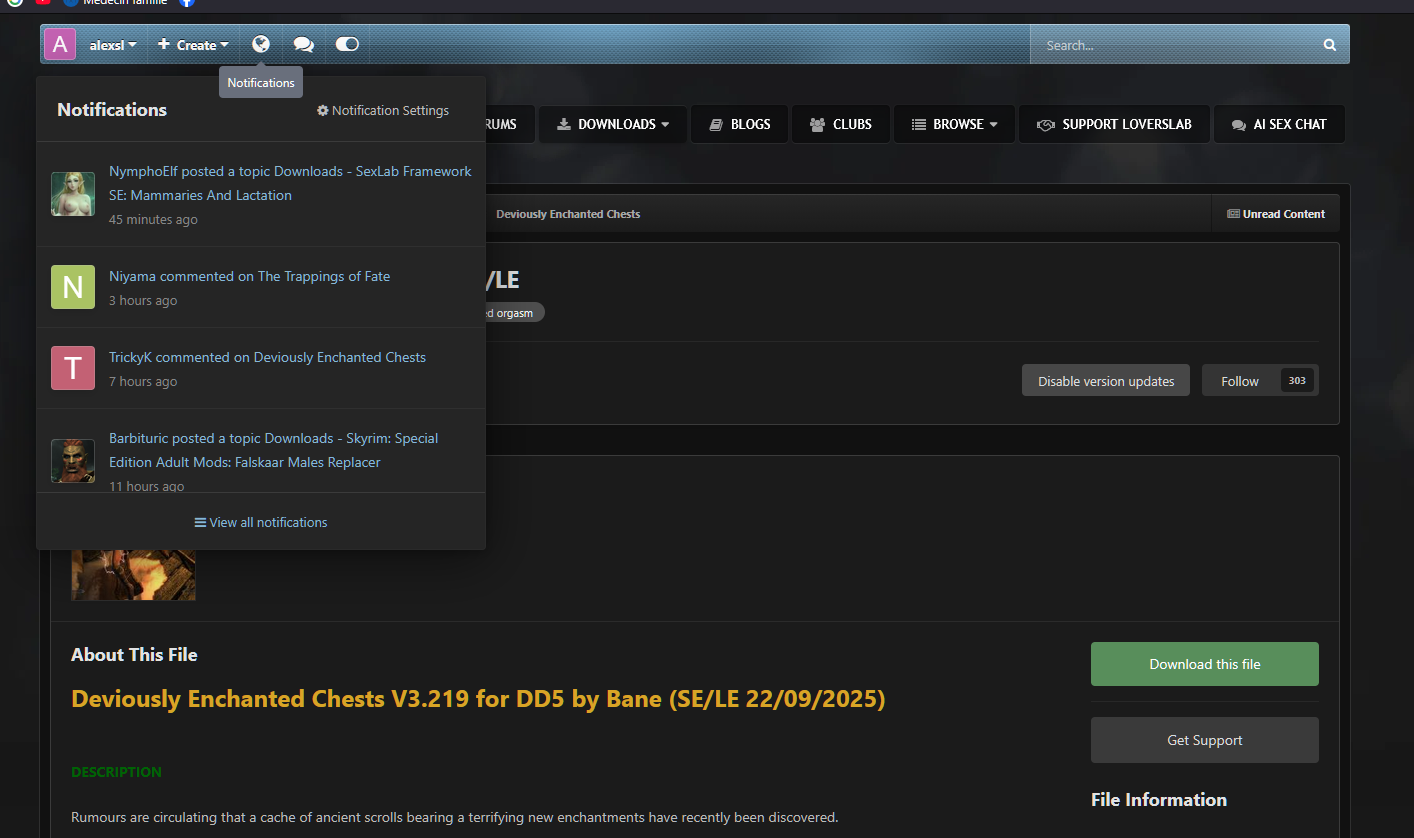Click the 303 followers count

tap(1297, 381)
